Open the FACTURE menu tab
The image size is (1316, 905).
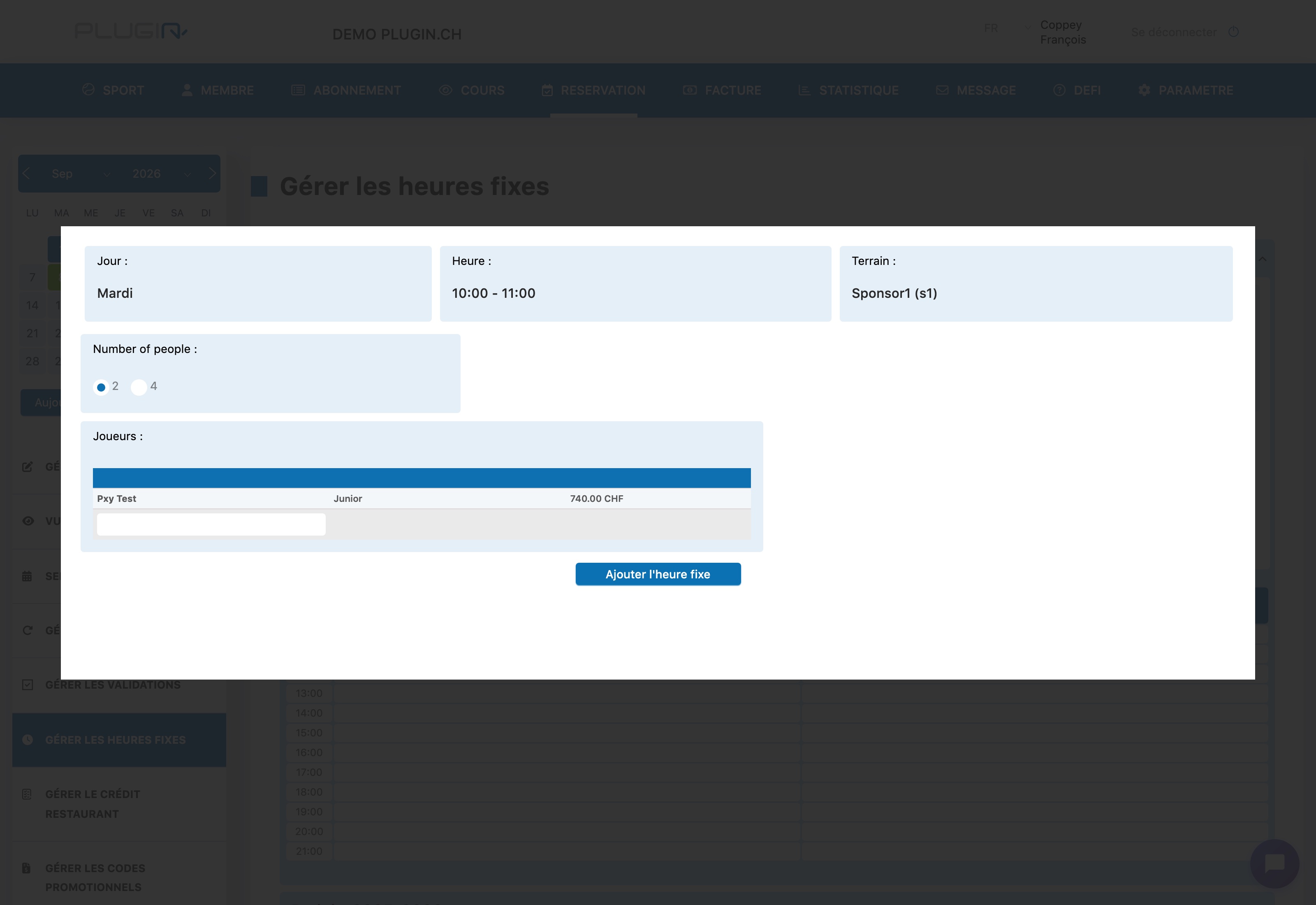(722, 90)
